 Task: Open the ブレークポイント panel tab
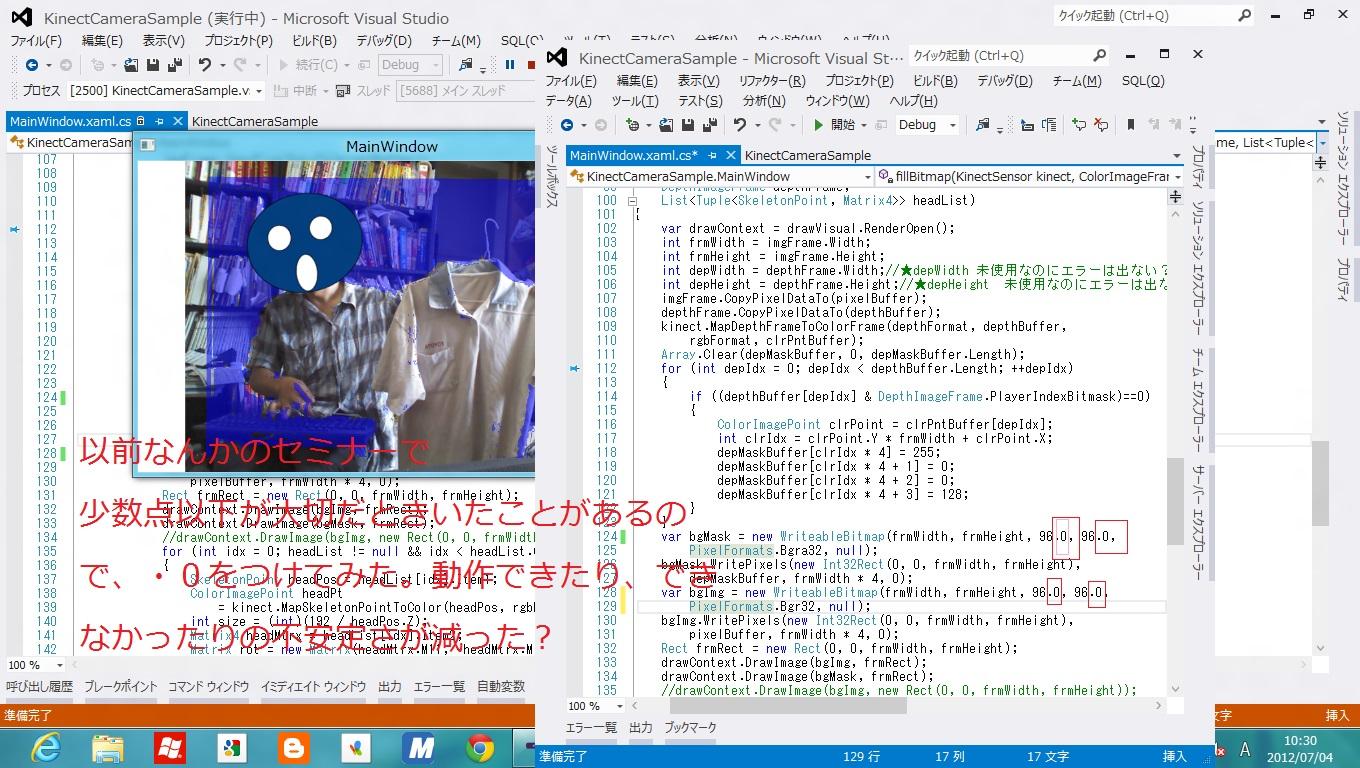(x=121, y=687)
